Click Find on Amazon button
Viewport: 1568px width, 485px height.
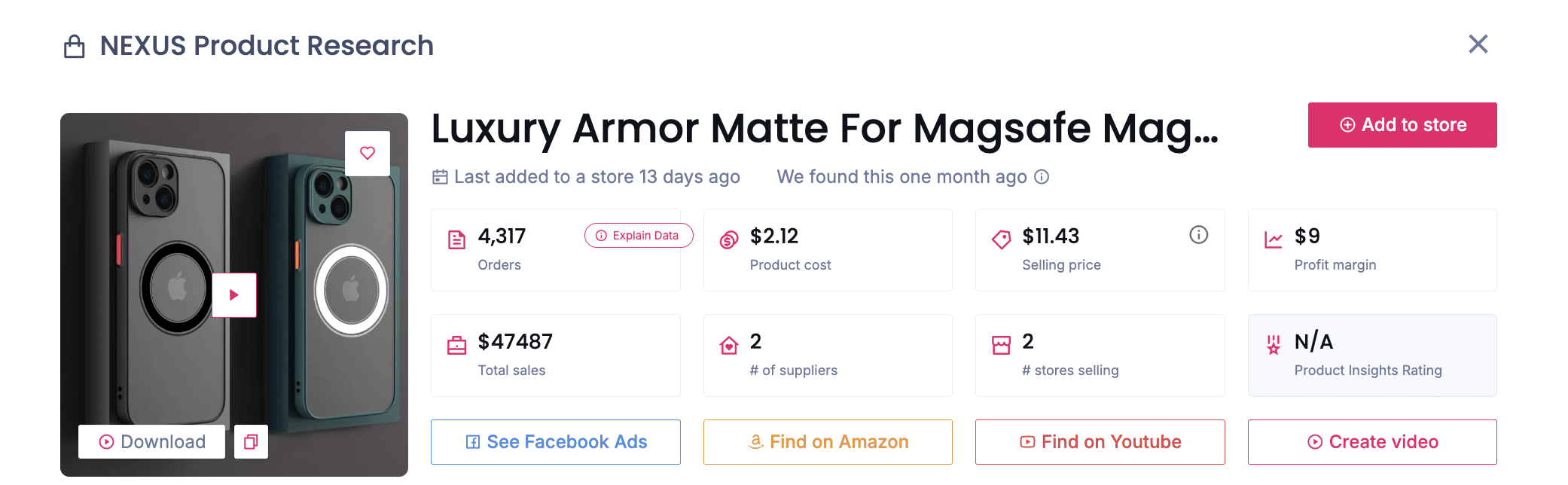(828, 442)
